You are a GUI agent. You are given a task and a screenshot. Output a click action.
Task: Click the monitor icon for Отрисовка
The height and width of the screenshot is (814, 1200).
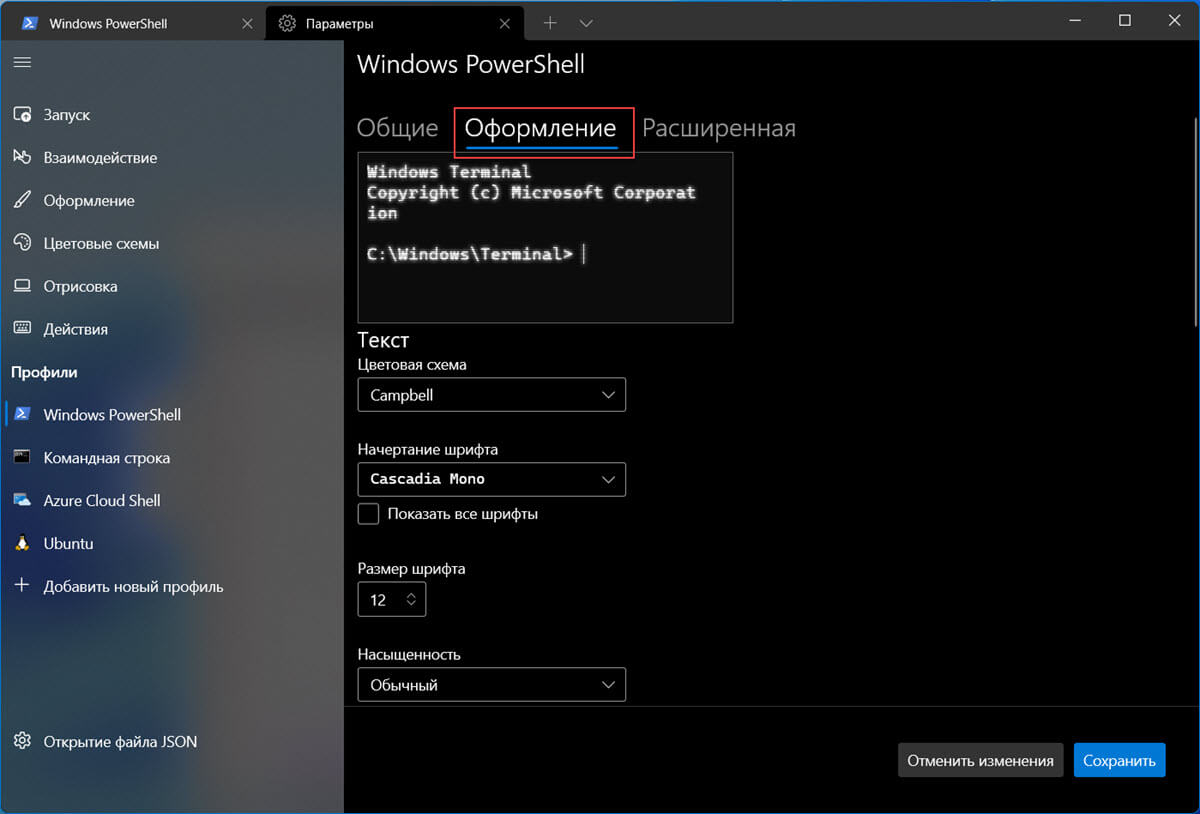[x=22, y=286]
